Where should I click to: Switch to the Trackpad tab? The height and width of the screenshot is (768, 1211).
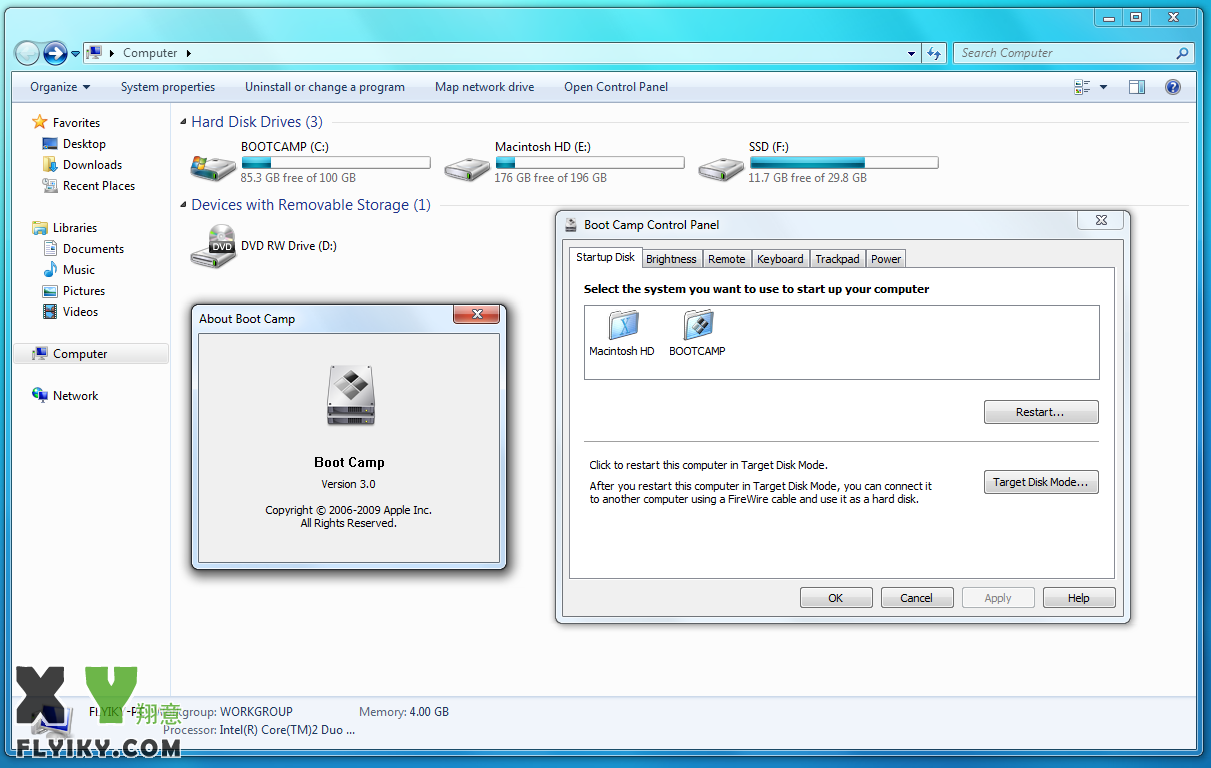tap(837, 259)
